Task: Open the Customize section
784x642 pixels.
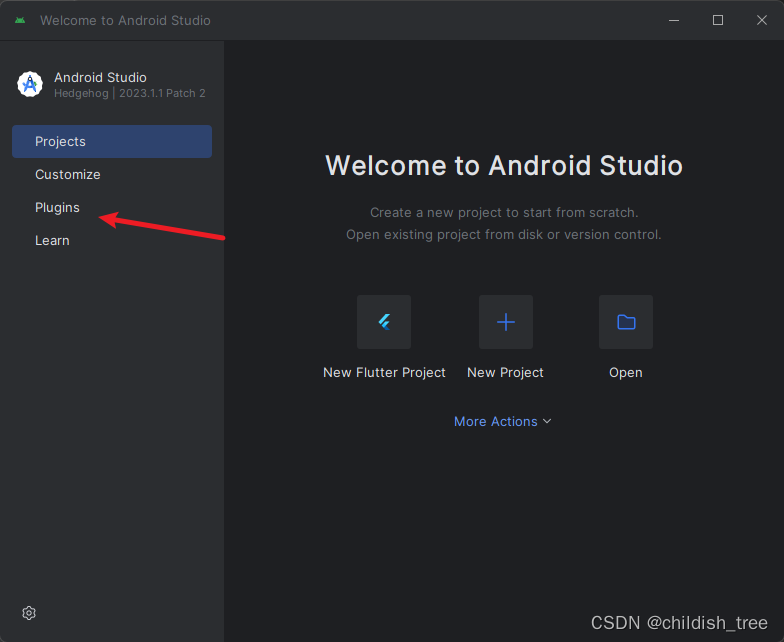Action: tap(112, 174)
